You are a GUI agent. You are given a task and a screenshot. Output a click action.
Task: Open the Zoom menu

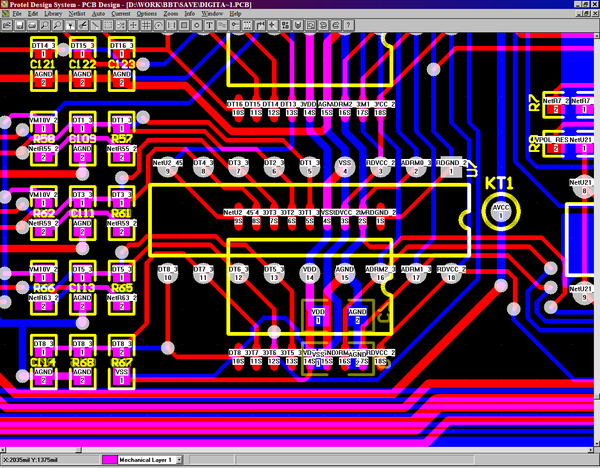tap(171, 14)
